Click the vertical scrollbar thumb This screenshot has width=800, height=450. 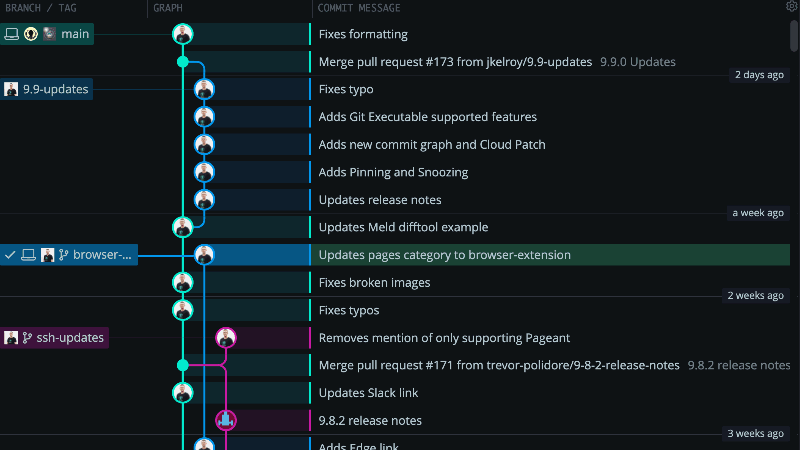coord(794,36)
